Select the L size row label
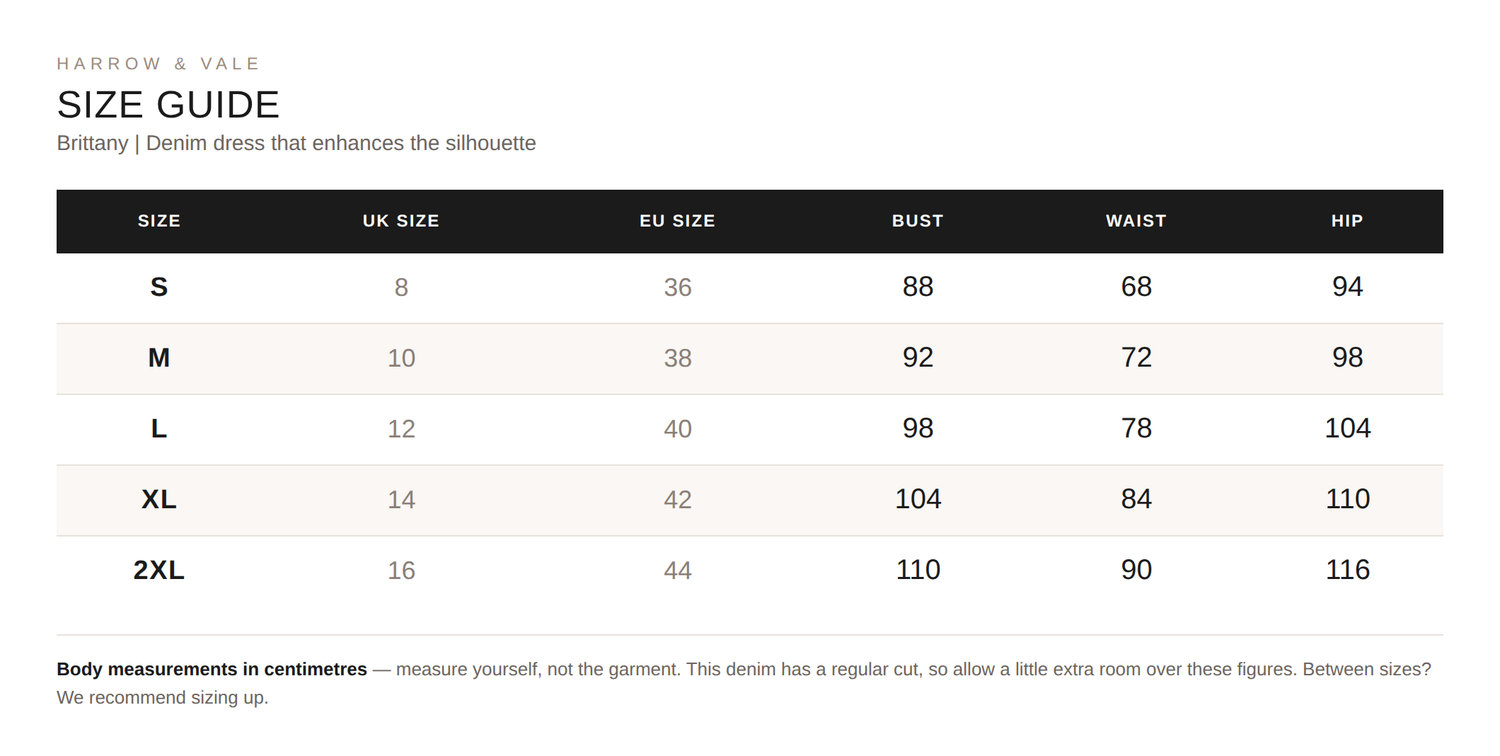Screen dimensions: 1500x756 159,429
